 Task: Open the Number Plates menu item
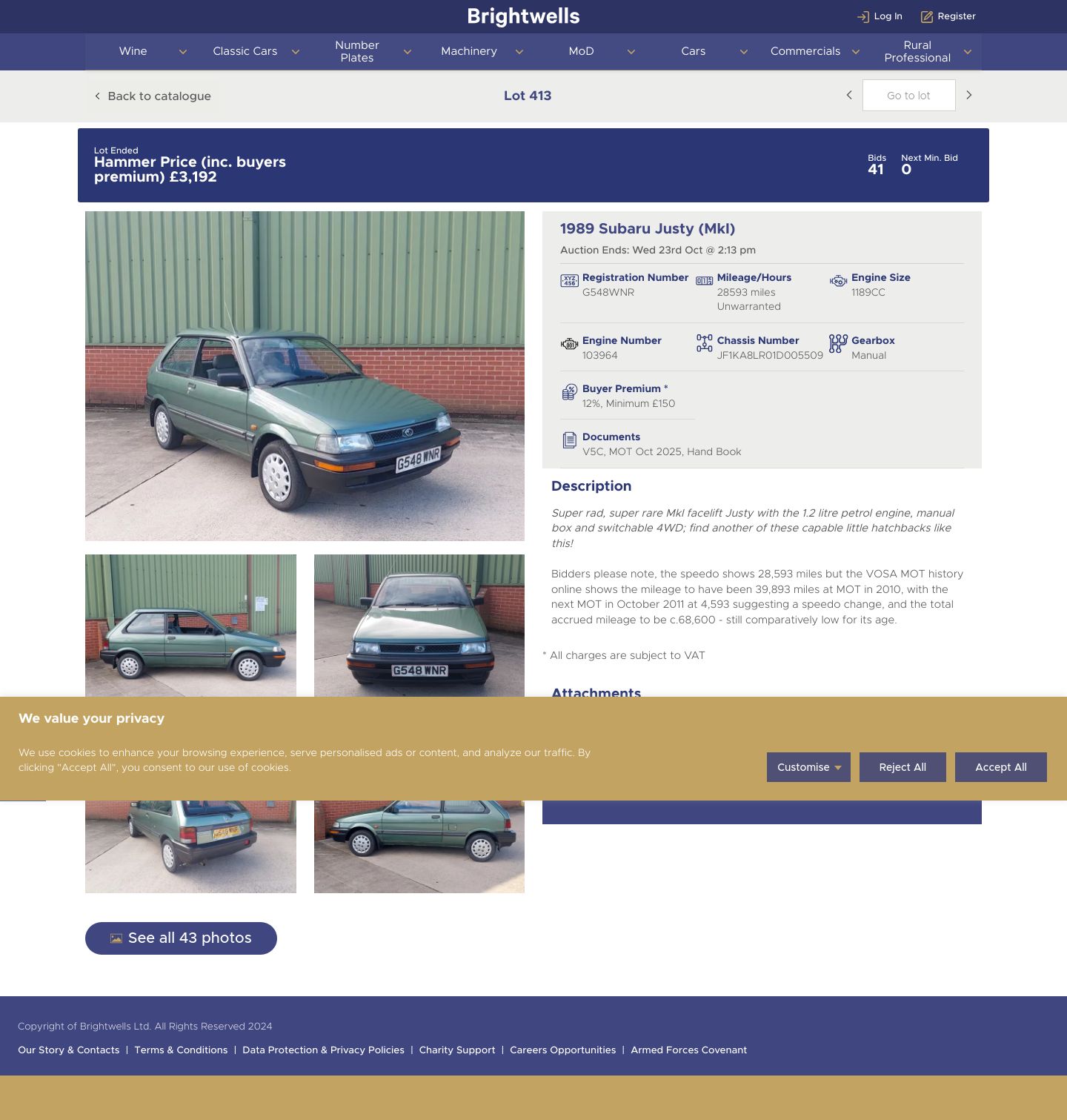point(357,51)
